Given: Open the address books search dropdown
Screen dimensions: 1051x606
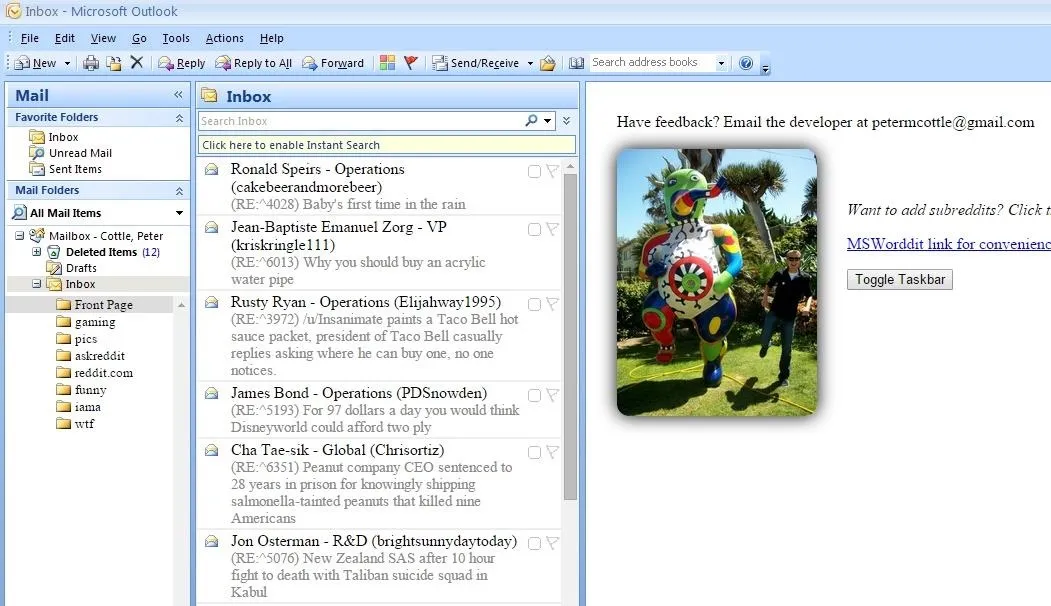Looking at the screenshot, I should (721, 64).
